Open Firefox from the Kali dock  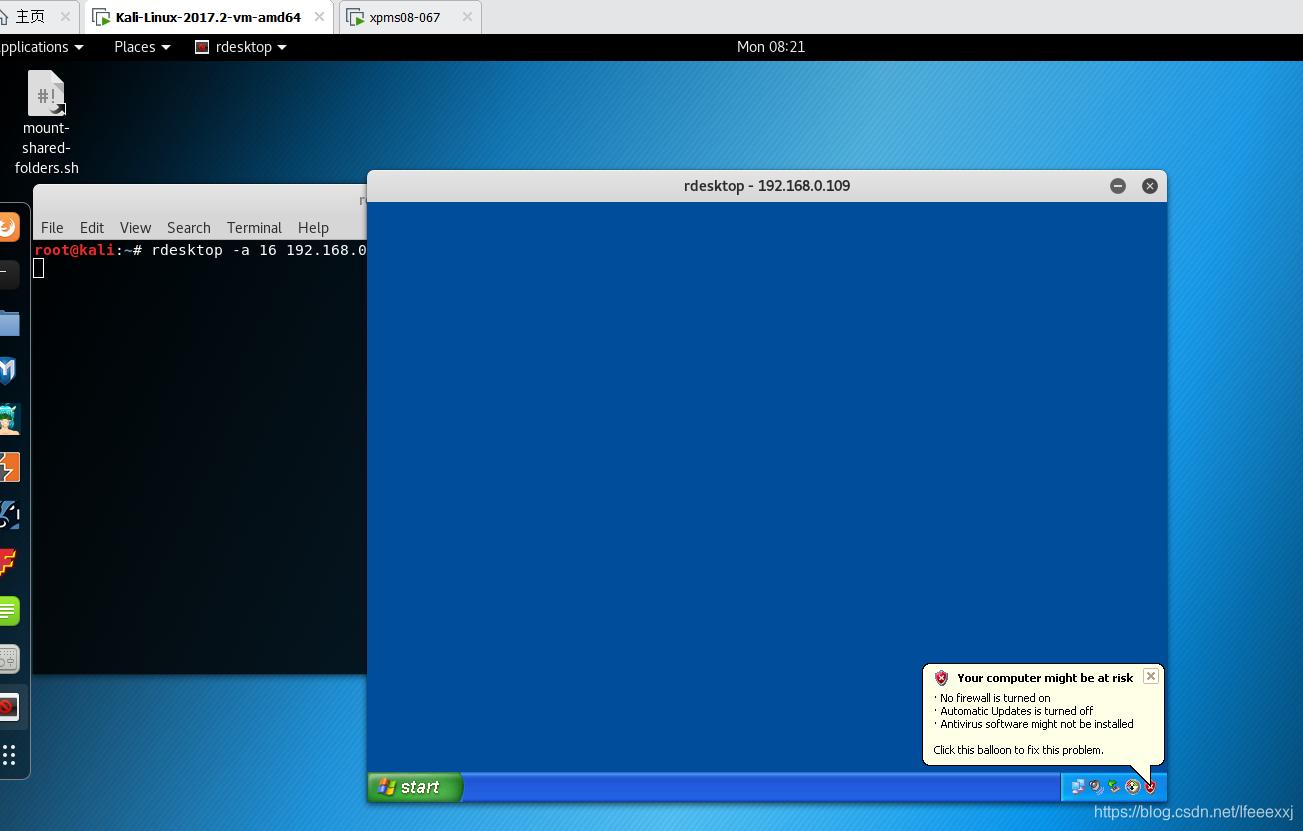8,227
